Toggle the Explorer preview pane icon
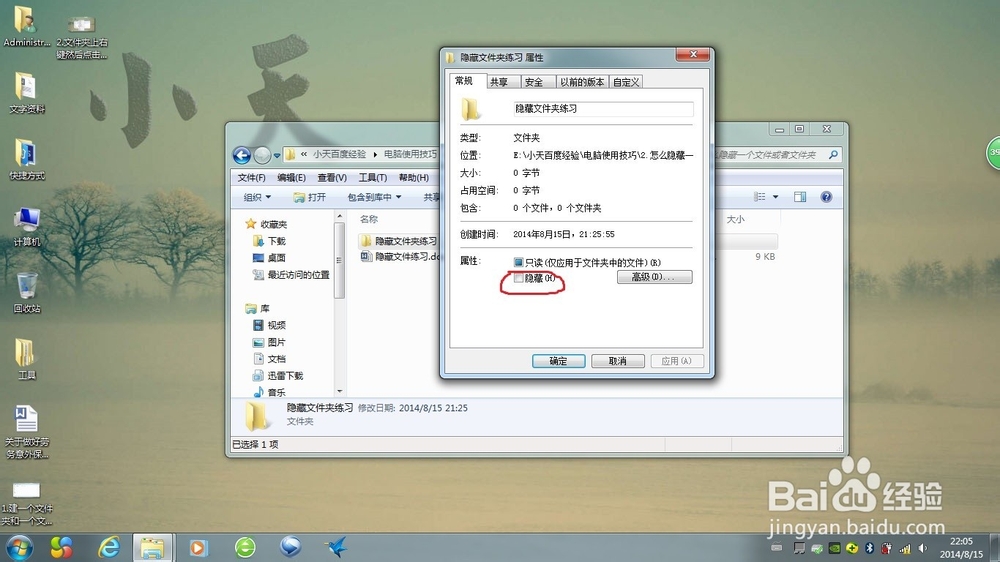This screenshot has height=562, width=1000. (x=800, y=196)
